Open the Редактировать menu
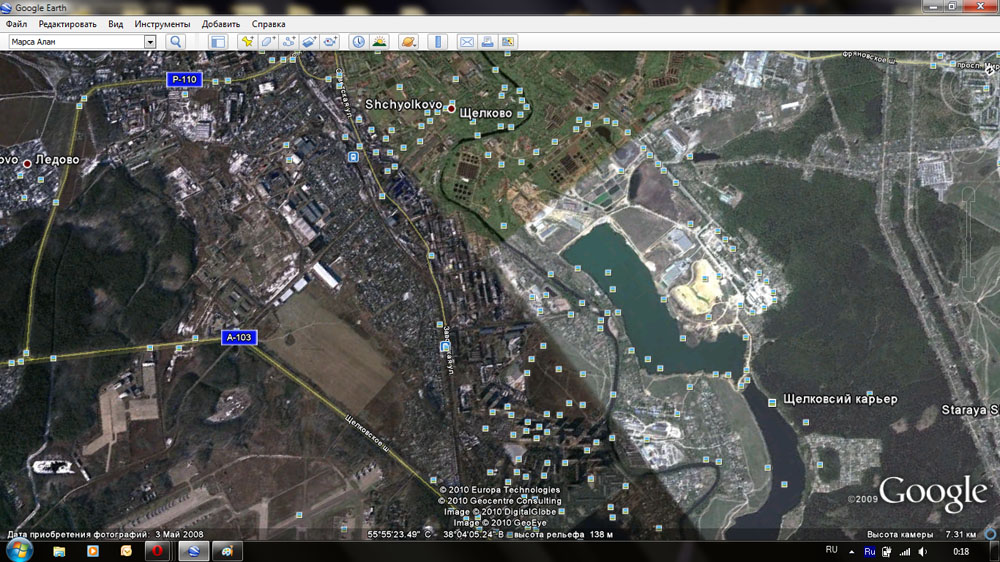The height and width of the screenshot is (562, 1000). 68,24
